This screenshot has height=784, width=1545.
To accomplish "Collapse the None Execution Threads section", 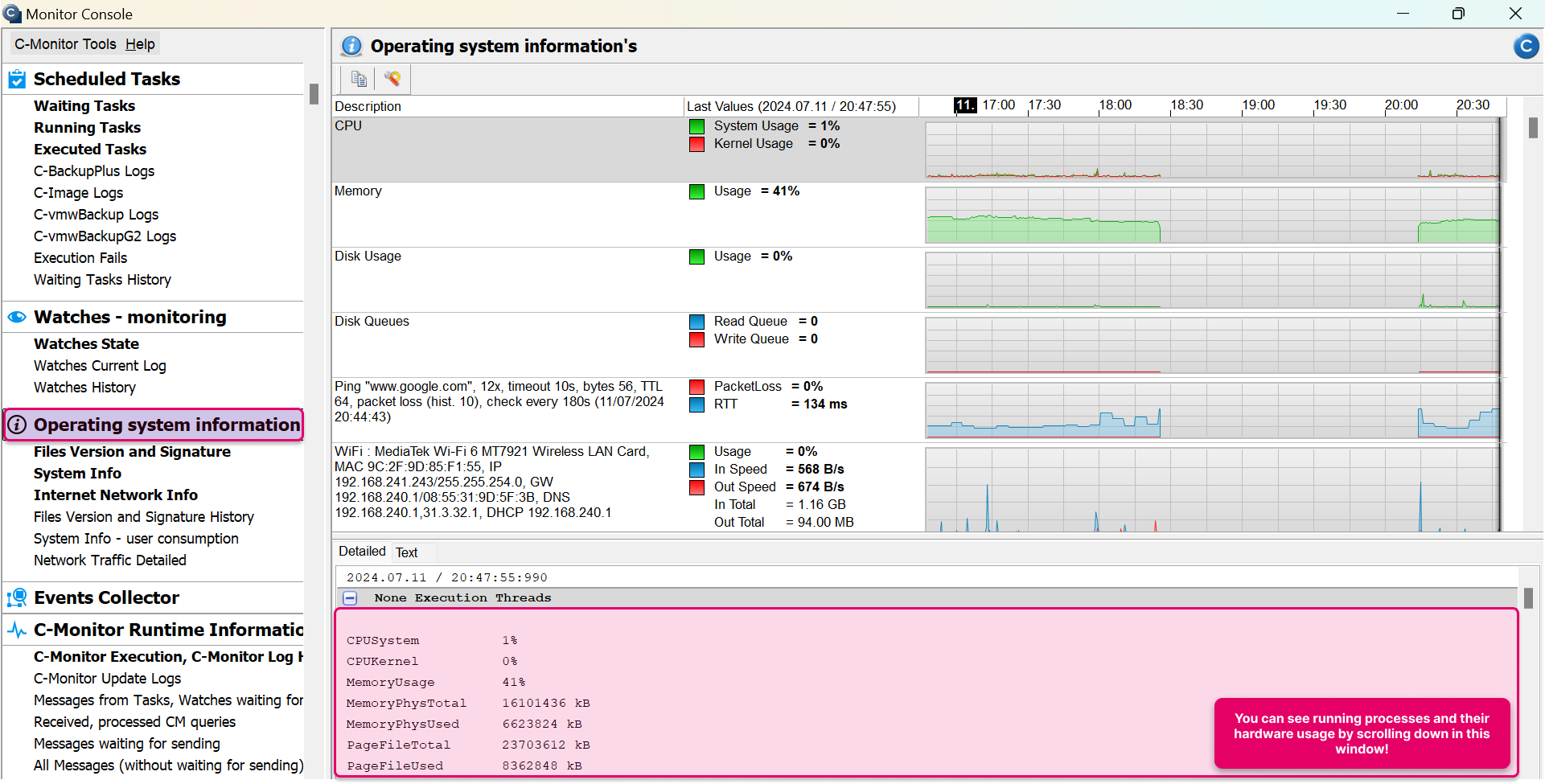I will pos(351,598).
